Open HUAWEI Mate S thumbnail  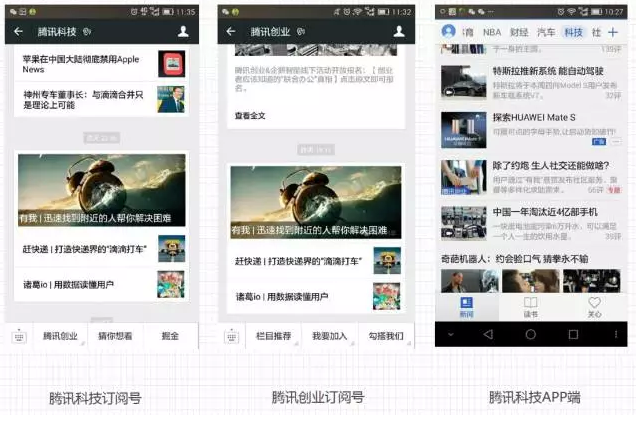point(464,130)
